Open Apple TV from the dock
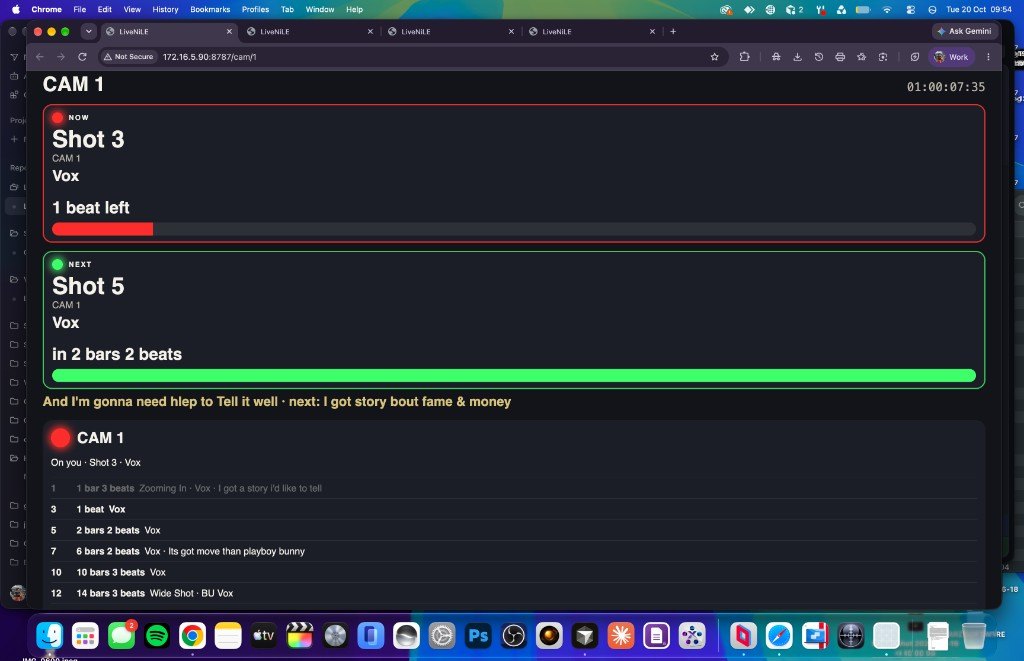The width and height of the screenshot is (1024, 661). (x=264, y=635)
